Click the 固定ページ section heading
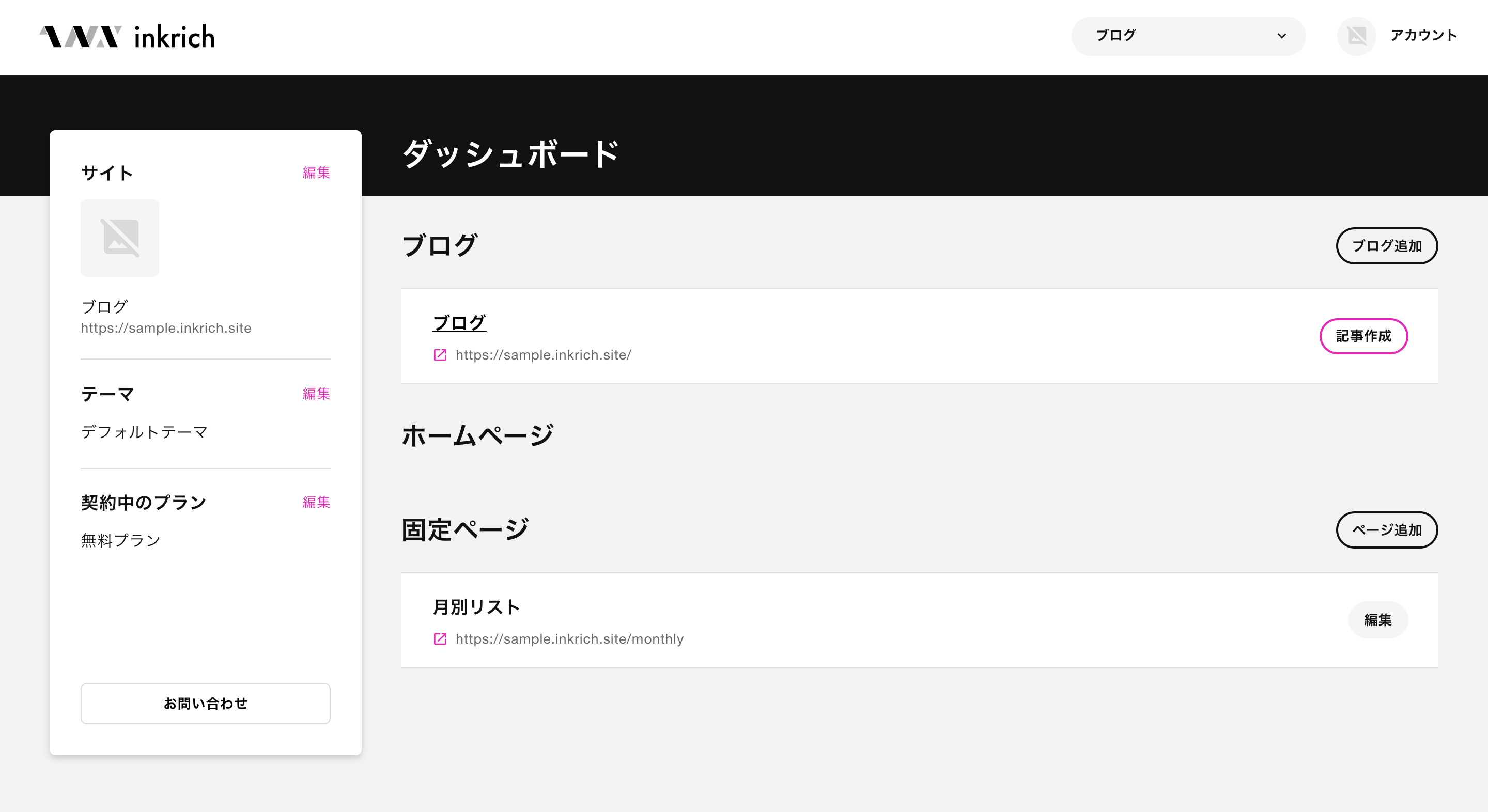 pos(465,529)
